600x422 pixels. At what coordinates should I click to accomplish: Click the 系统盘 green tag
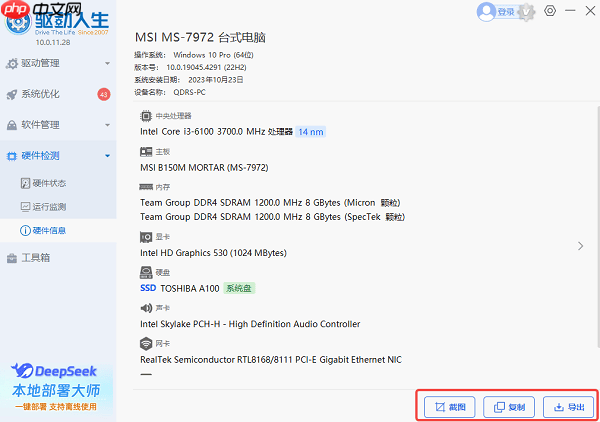[x=239, y=288]
